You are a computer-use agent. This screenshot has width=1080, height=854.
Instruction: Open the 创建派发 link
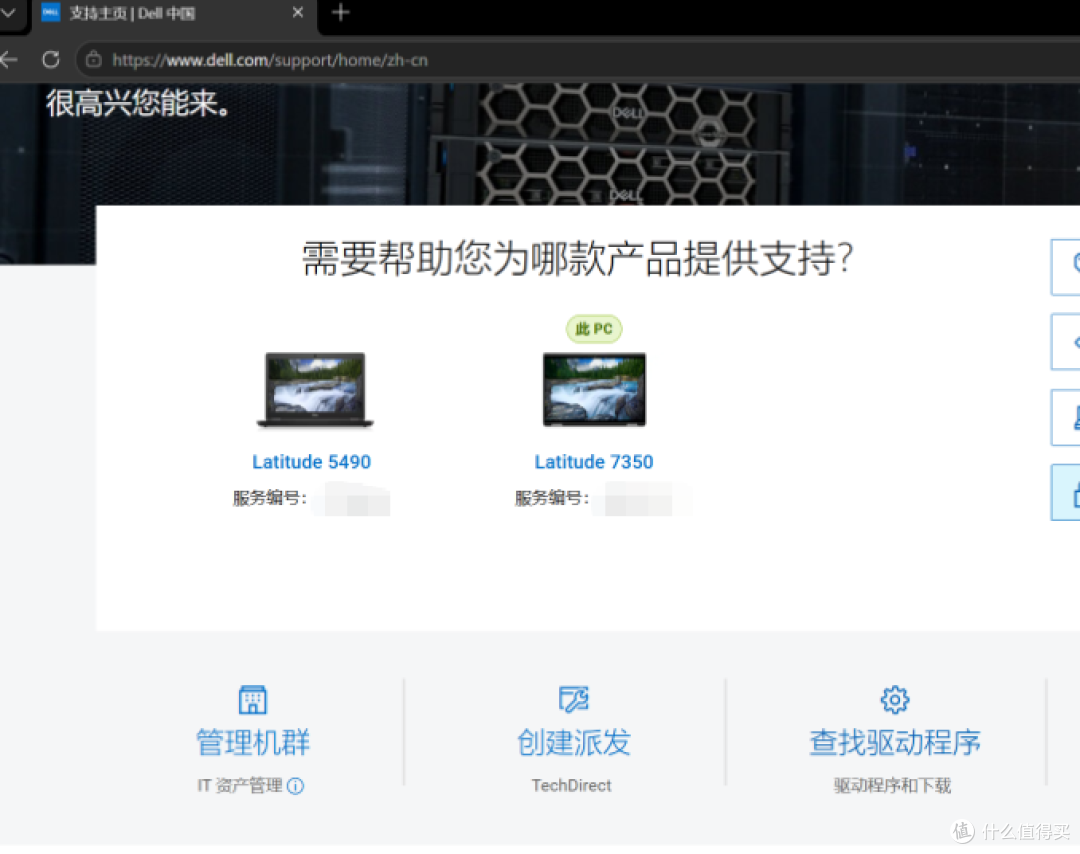(574, 742)
